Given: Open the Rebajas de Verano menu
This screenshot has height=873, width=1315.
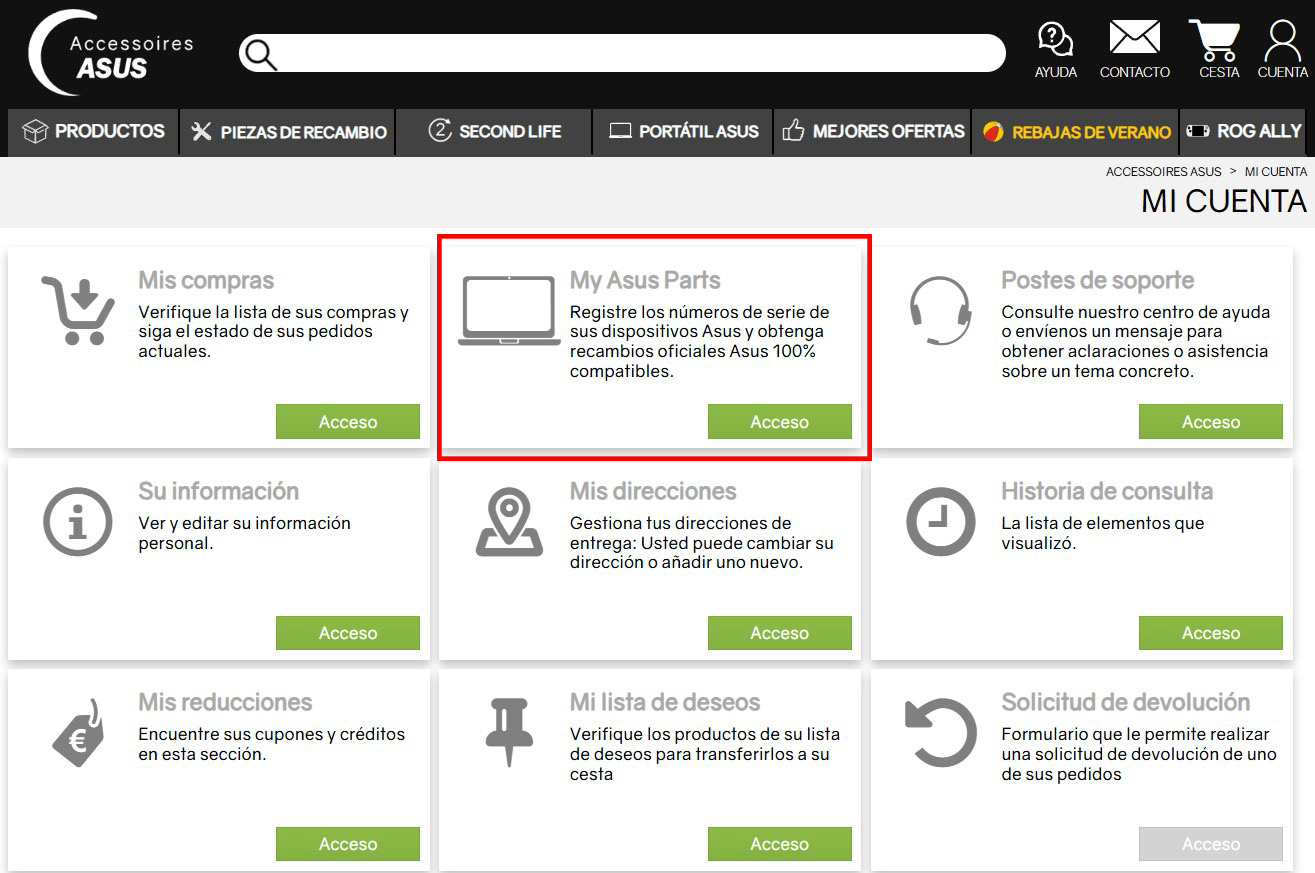Looking at the screenshot, I should click(x=1076, y=132).
